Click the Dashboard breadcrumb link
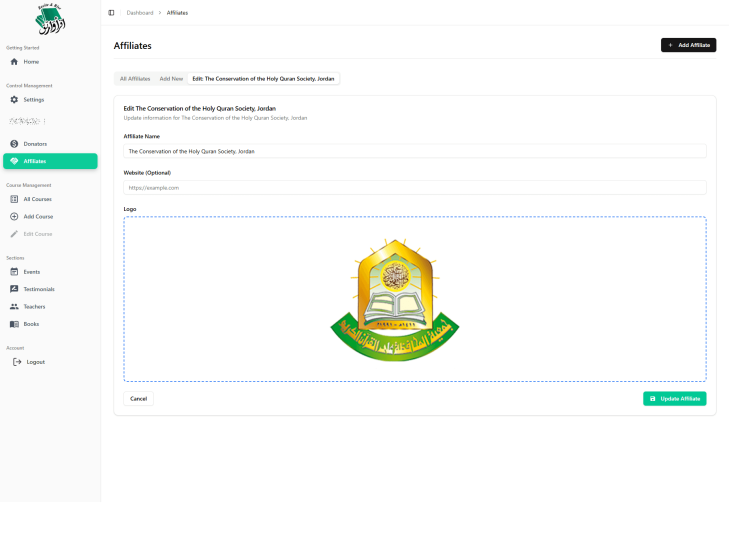 [x=139, y=13]
